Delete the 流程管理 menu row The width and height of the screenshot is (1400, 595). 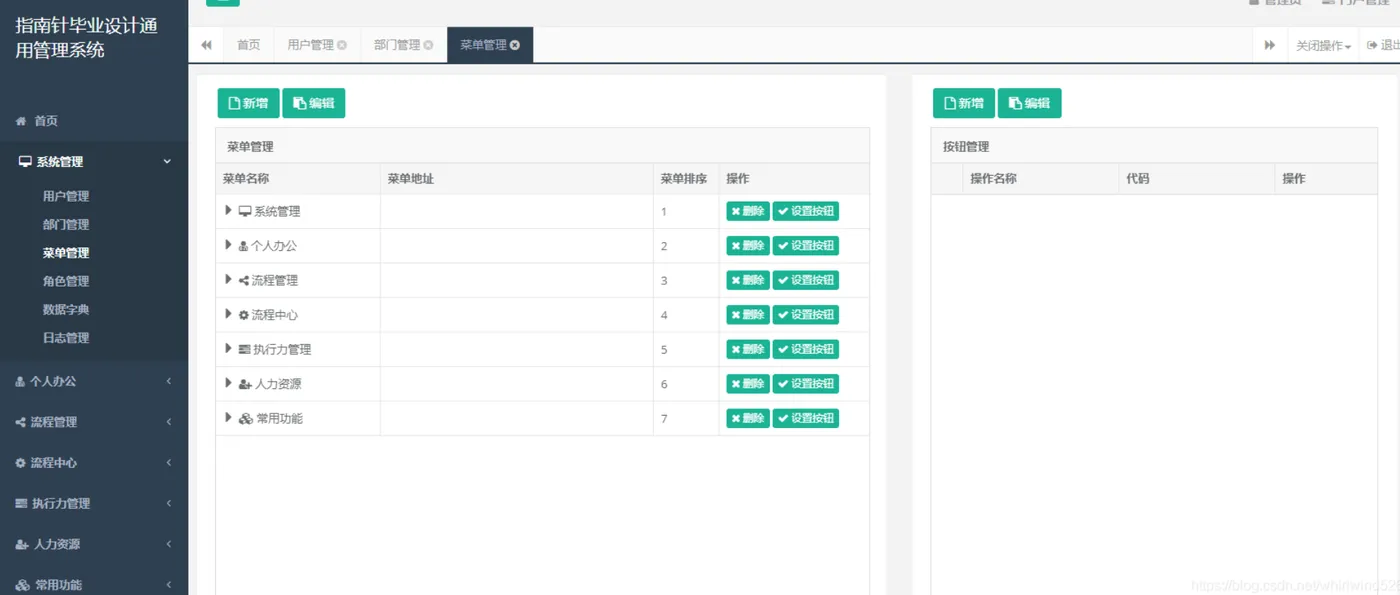click(x=748, y=280)
